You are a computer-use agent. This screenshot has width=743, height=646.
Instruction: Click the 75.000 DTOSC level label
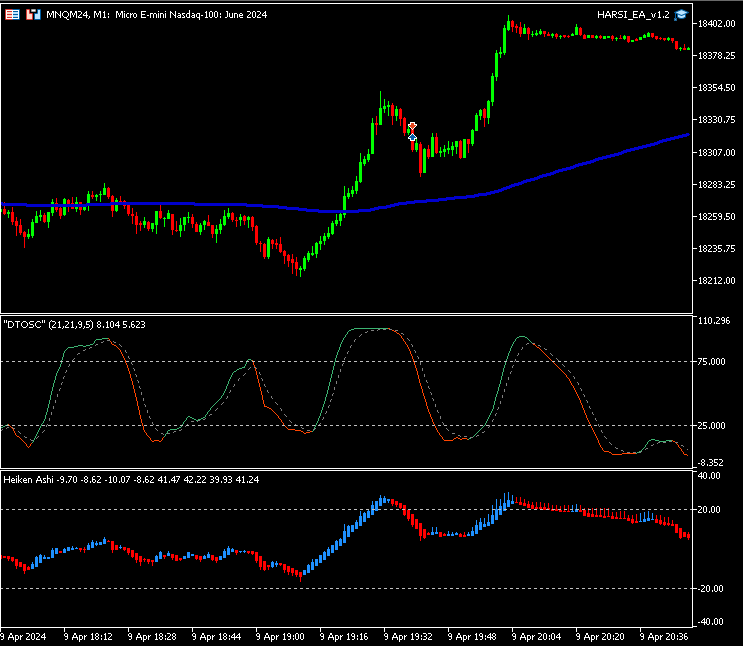711,362
